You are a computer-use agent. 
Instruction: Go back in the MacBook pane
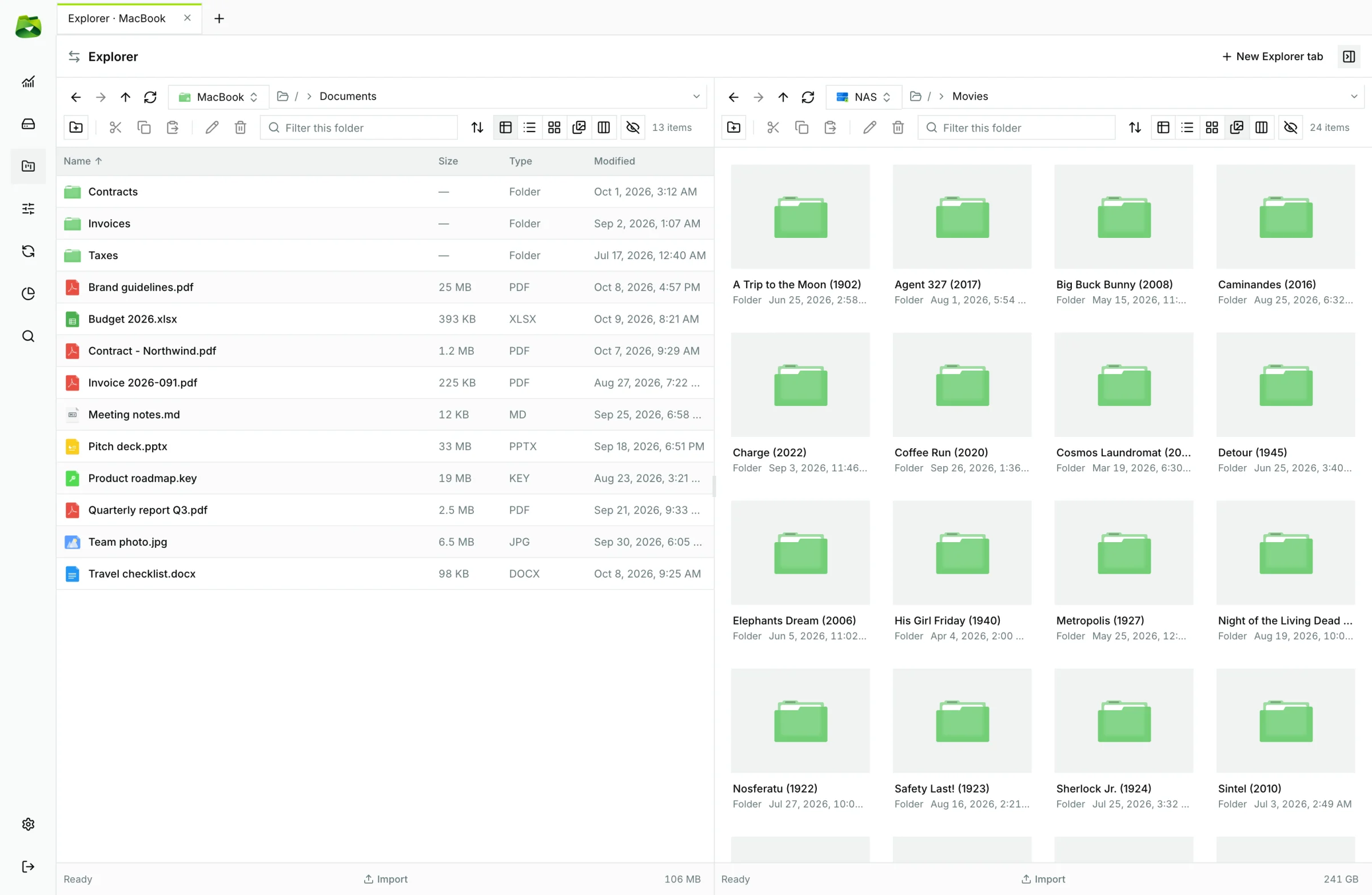click(x=75, y=97)
